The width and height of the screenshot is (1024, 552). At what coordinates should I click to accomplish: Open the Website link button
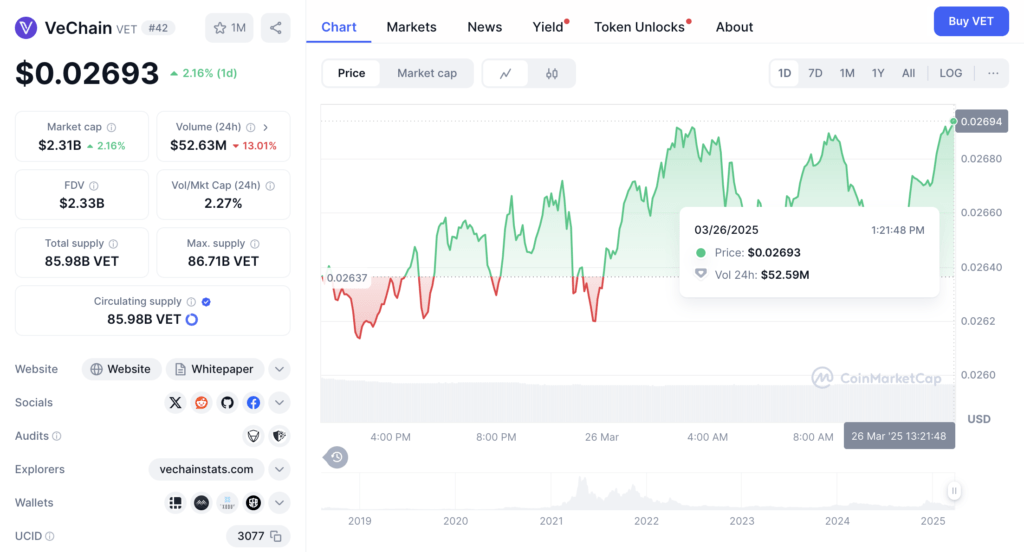tap(121, 369)
